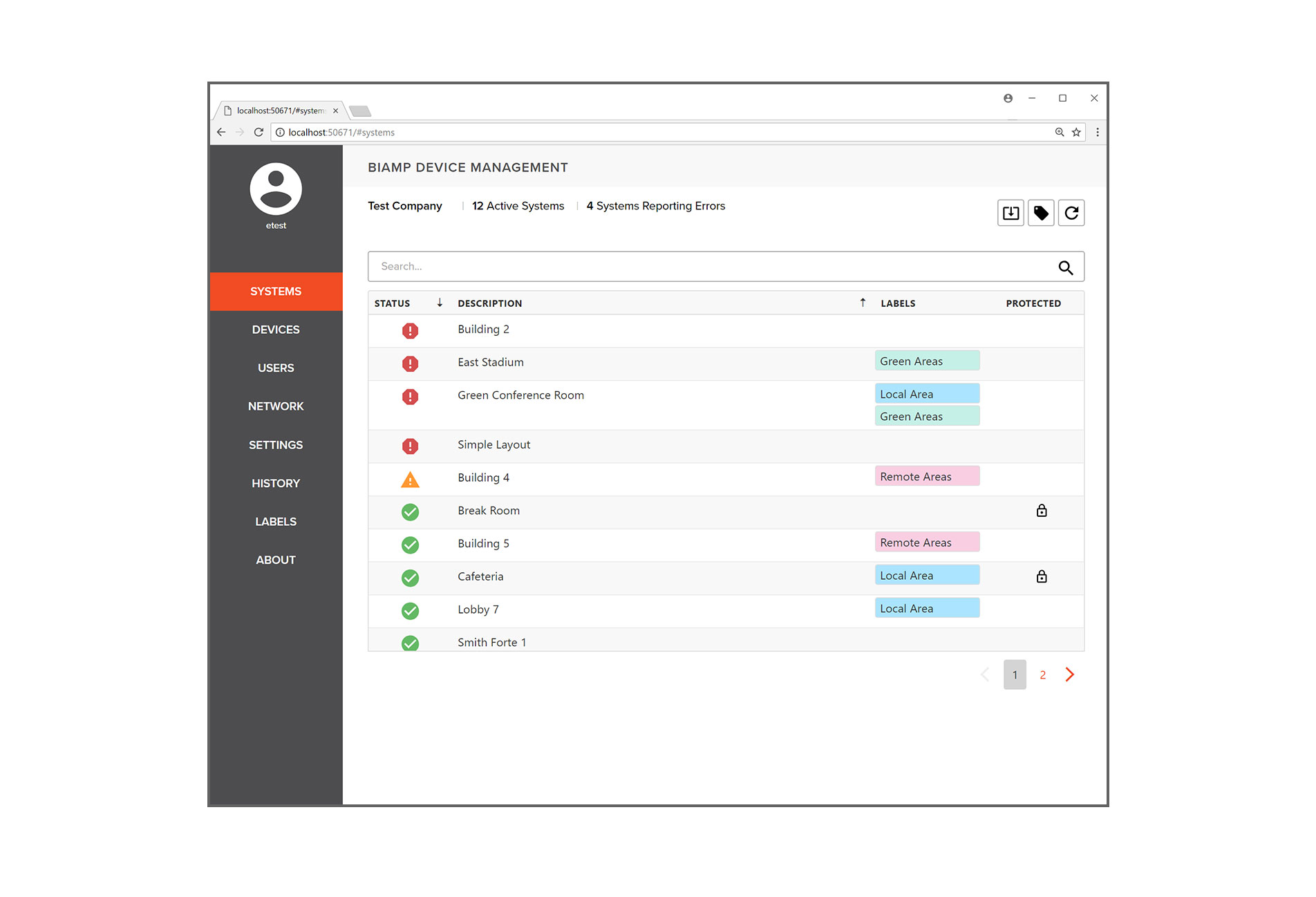Image resolution: width=1316 pixels, height=897 pixels.
Task: Click the Building 2 error status icon
Action: point(410,331)
